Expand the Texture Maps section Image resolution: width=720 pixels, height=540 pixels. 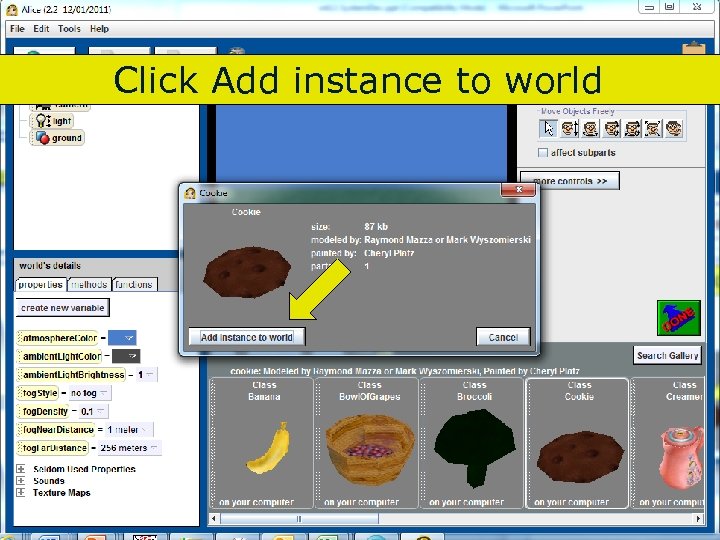click(x=21, y=493)
